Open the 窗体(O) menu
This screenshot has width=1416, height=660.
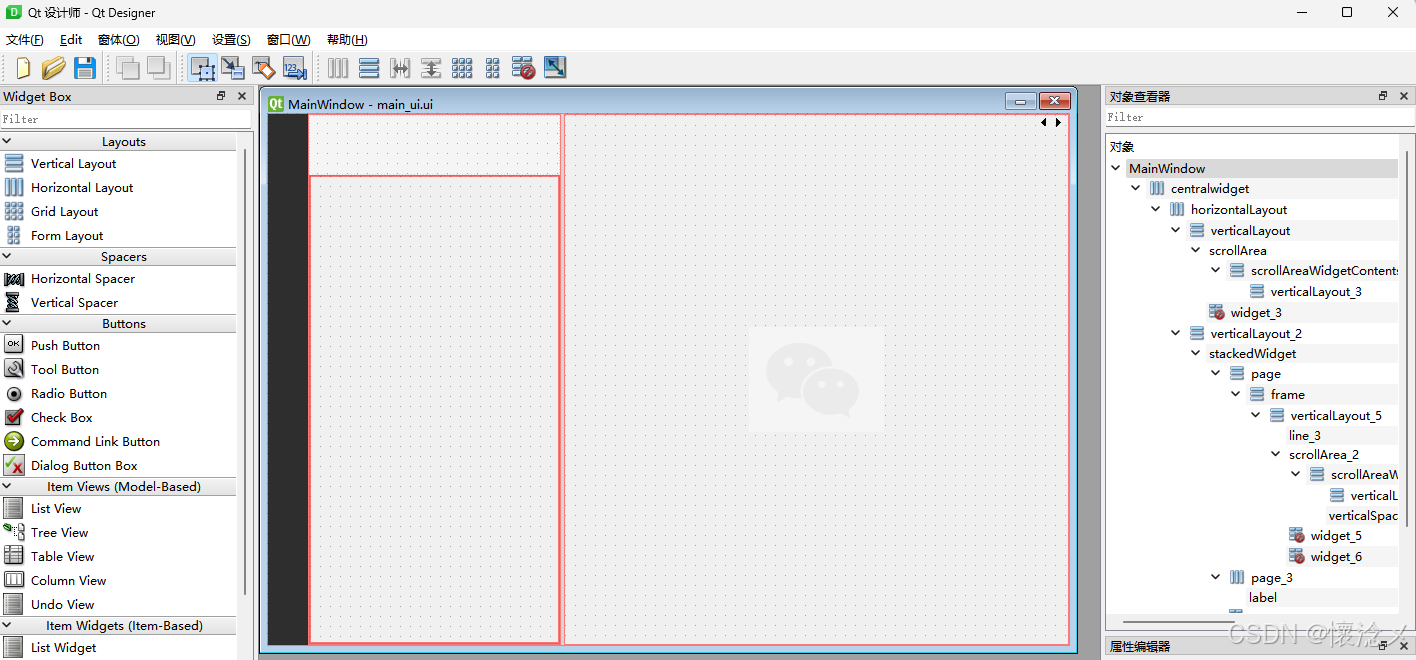tap(119, 39)
